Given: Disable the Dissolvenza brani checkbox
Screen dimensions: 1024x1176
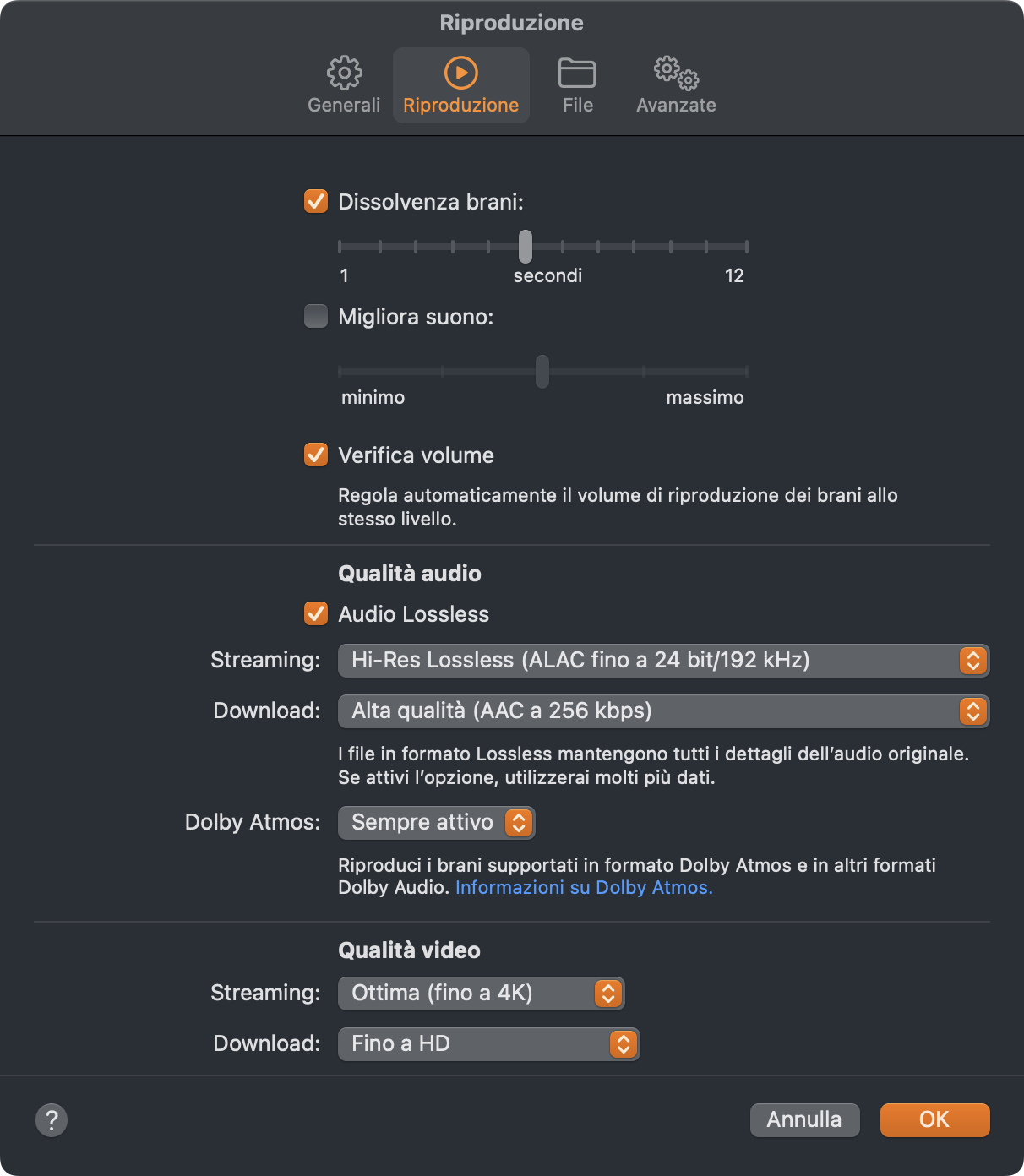Looking at the screenshot, I should coord(316,202).
